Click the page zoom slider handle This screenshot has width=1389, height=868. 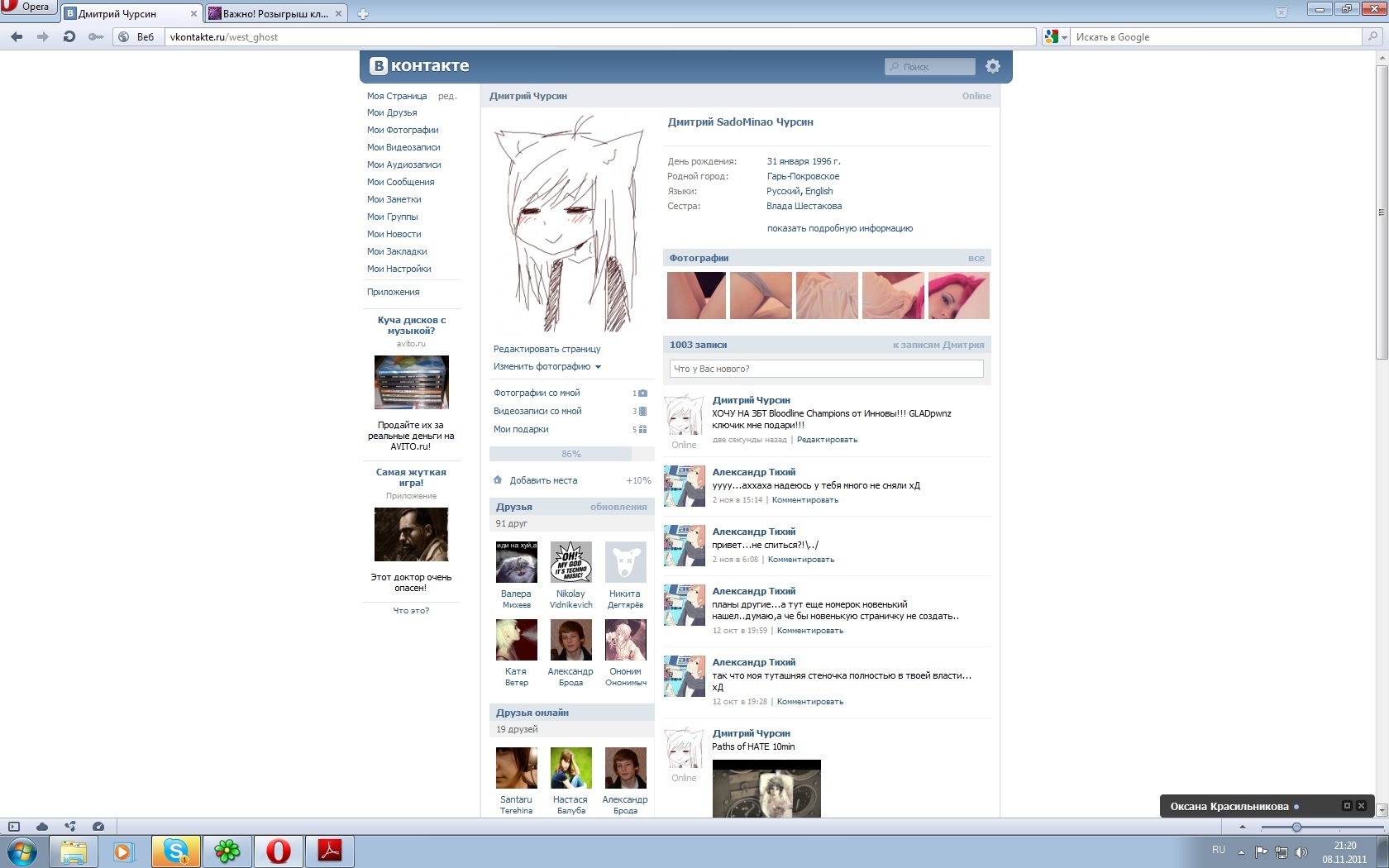(1296, 827)
